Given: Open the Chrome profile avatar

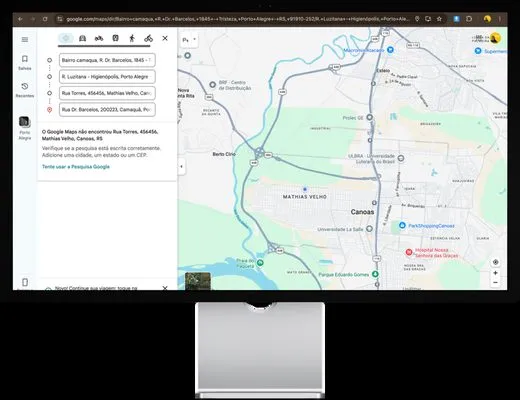Looking at the screenshot, I should click(487, 19).
